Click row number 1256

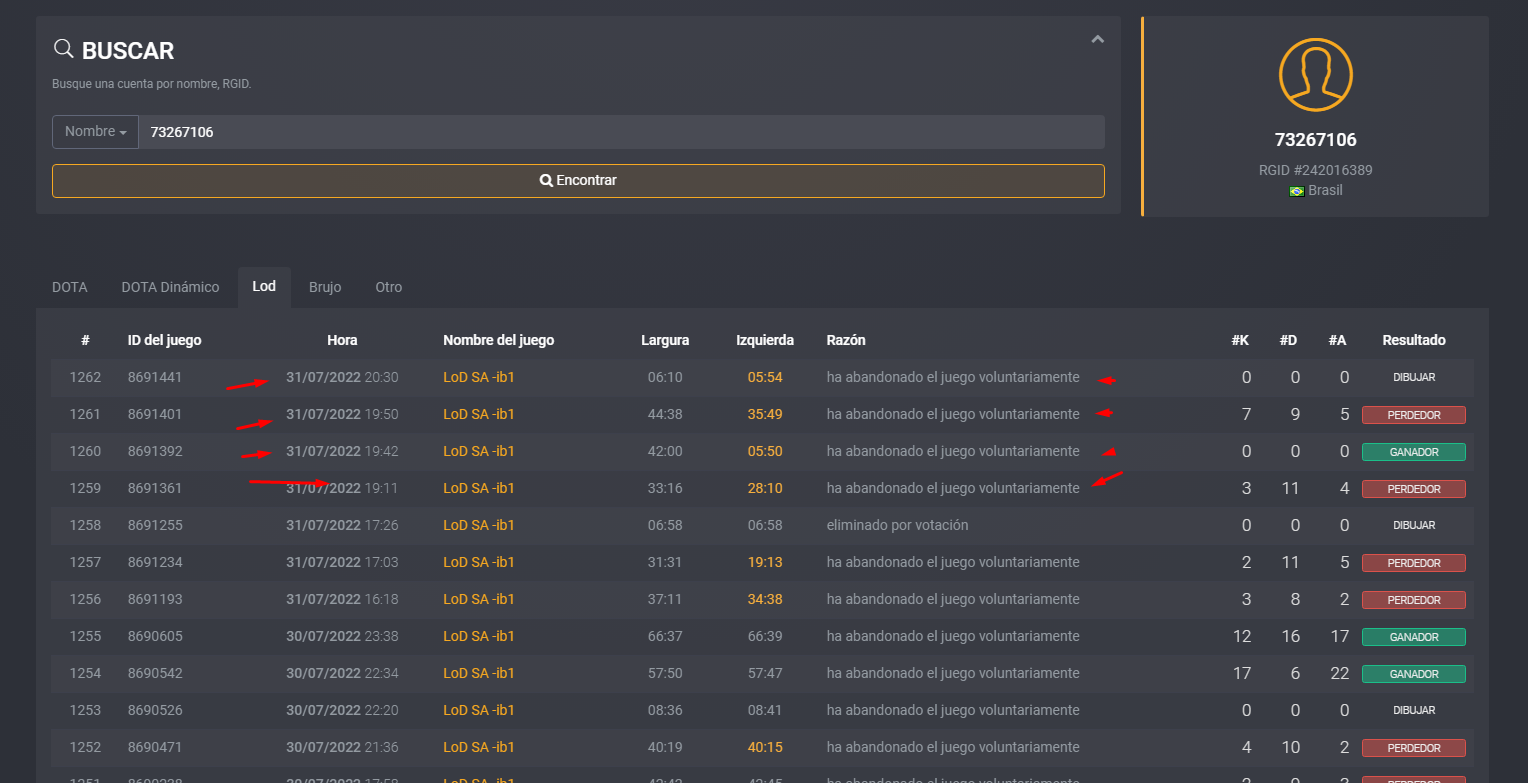[85, 599]
